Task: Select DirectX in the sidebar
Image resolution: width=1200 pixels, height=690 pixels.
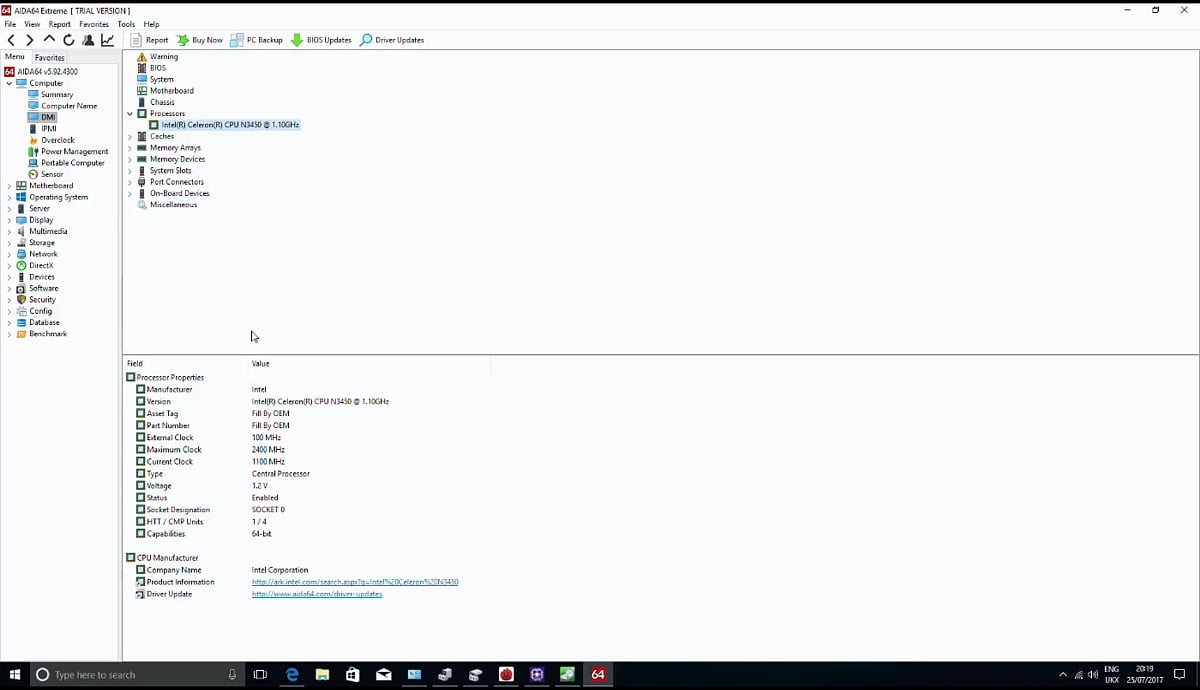Action: click(x=41, y=266)
